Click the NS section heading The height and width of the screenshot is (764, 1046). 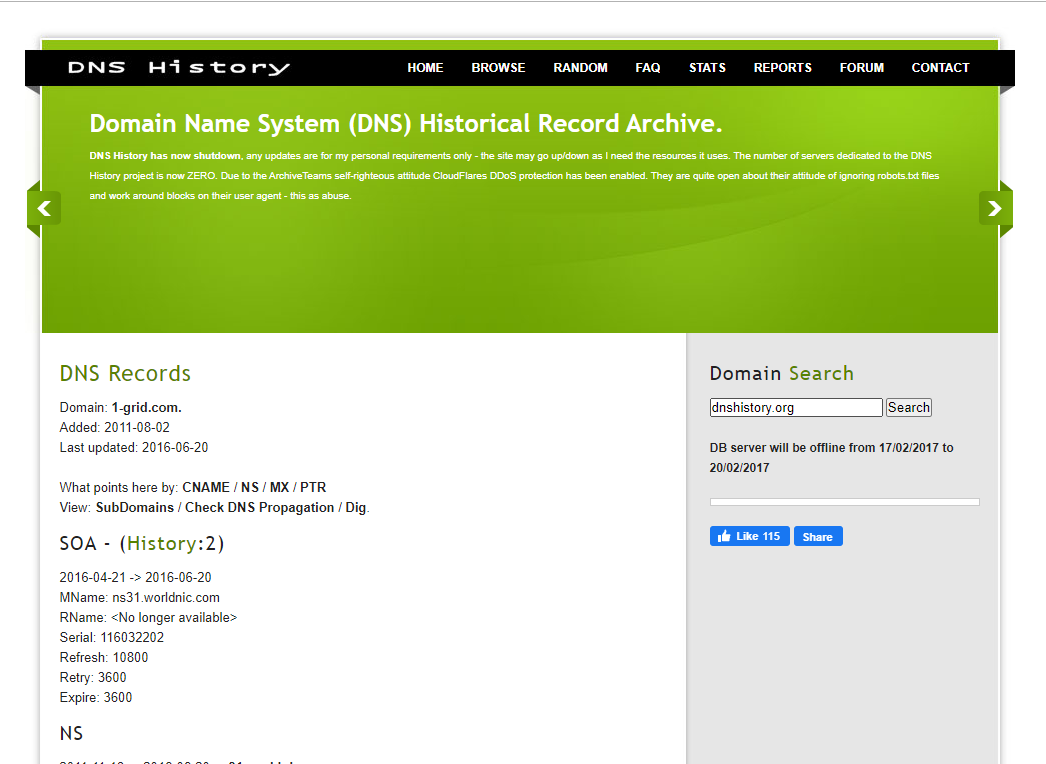pyautogui.click(x=71, y=734)
